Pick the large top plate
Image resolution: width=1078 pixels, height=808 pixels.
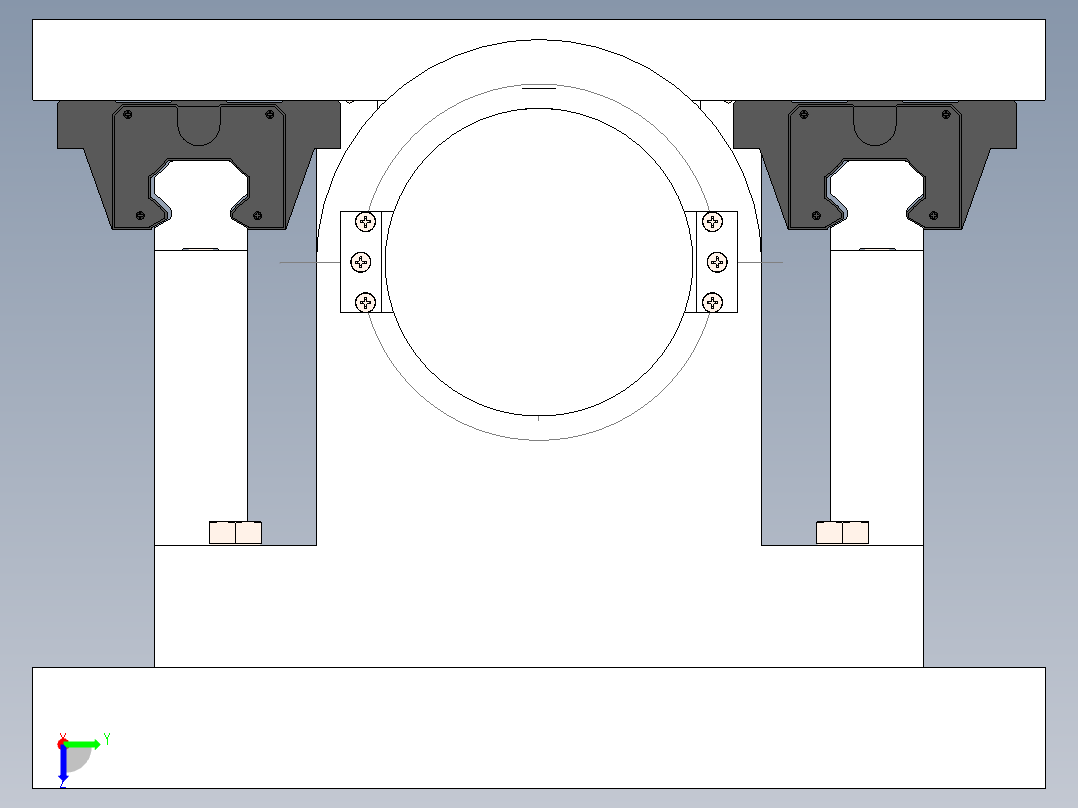click(x=539, y=60)
